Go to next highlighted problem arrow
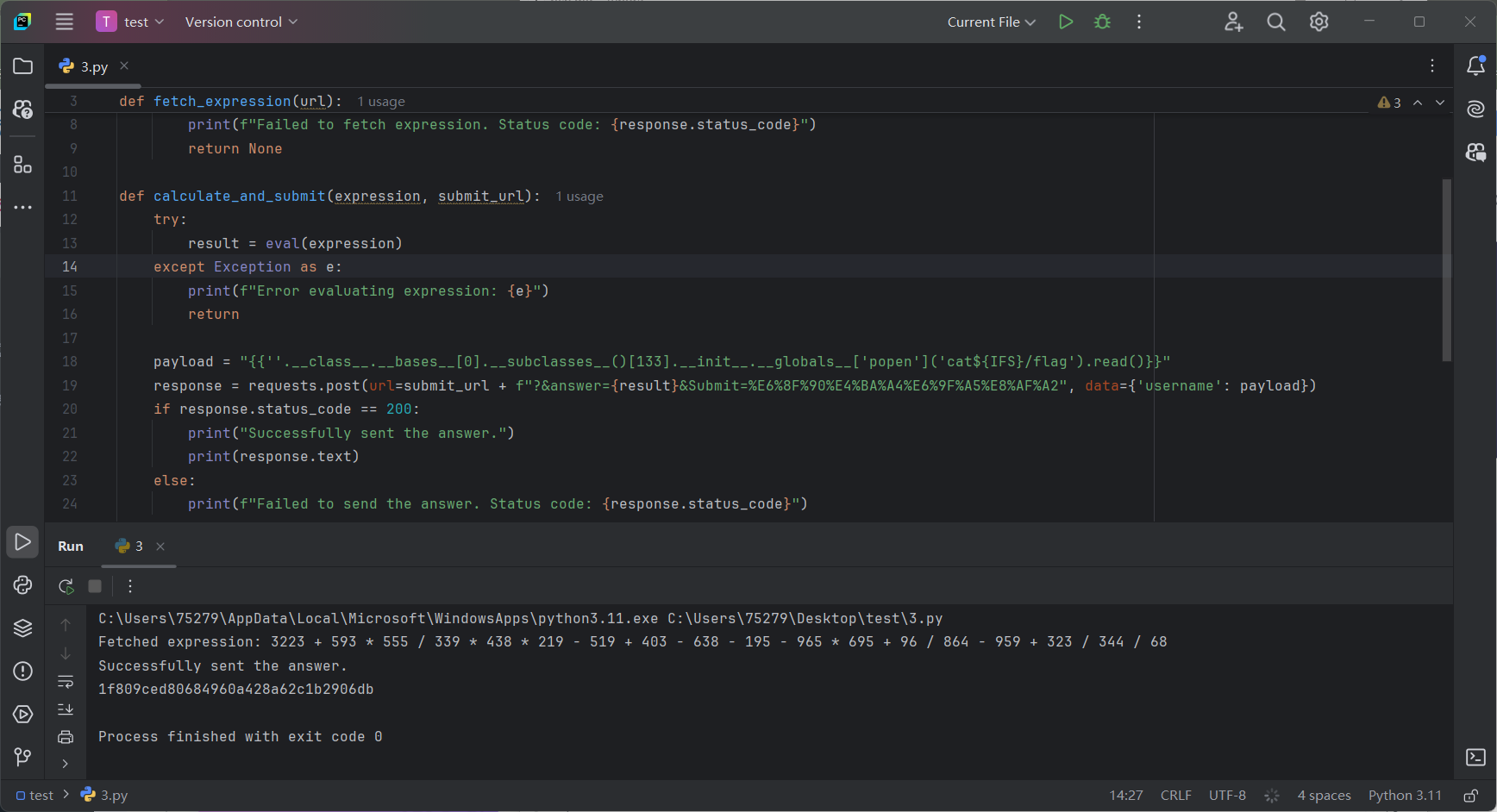 coord(1440,103)
